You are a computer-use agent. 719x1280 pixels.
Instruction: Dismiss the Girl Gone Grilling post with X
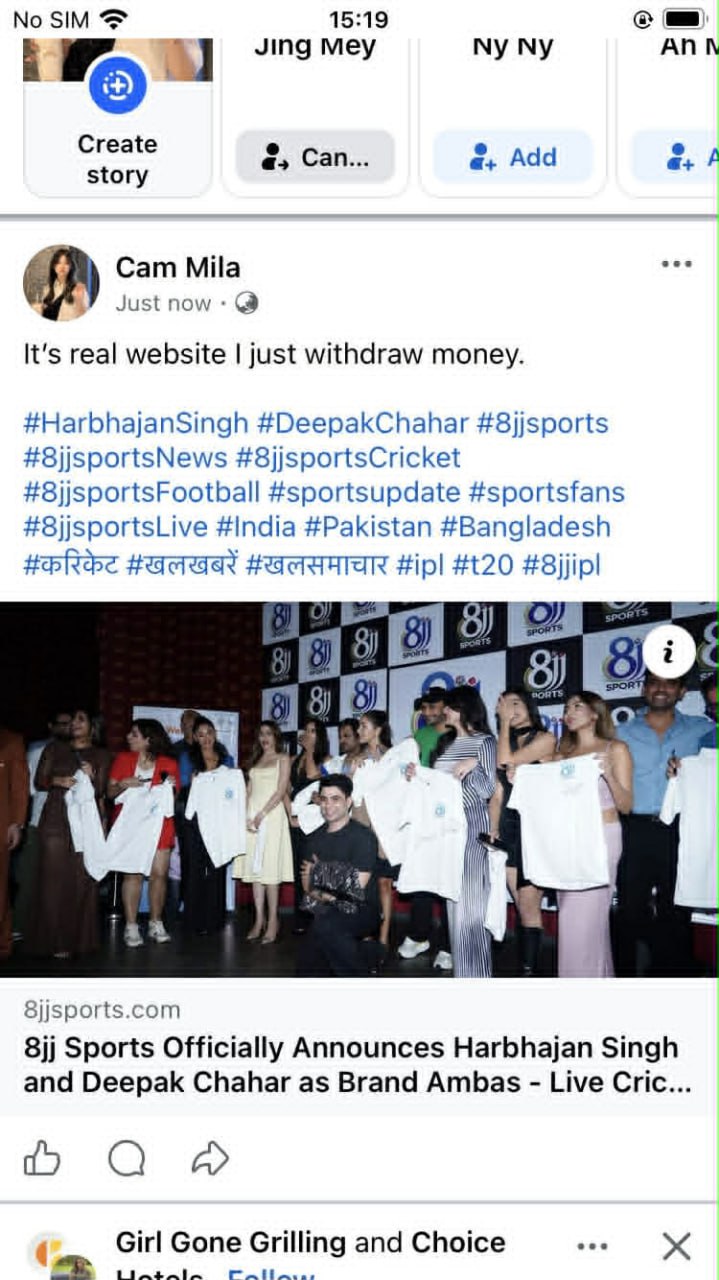pos(677,1246)
